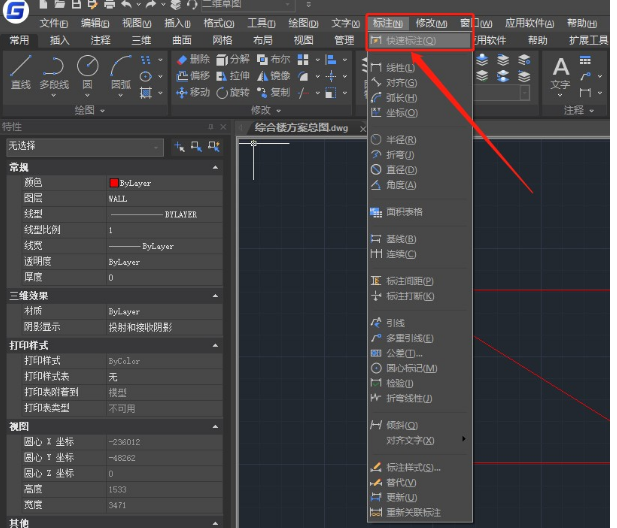The width and height of the screenshot is (617, 528).
Task: Choose 坐标(O) ordinate dimension
Action: 419,113
